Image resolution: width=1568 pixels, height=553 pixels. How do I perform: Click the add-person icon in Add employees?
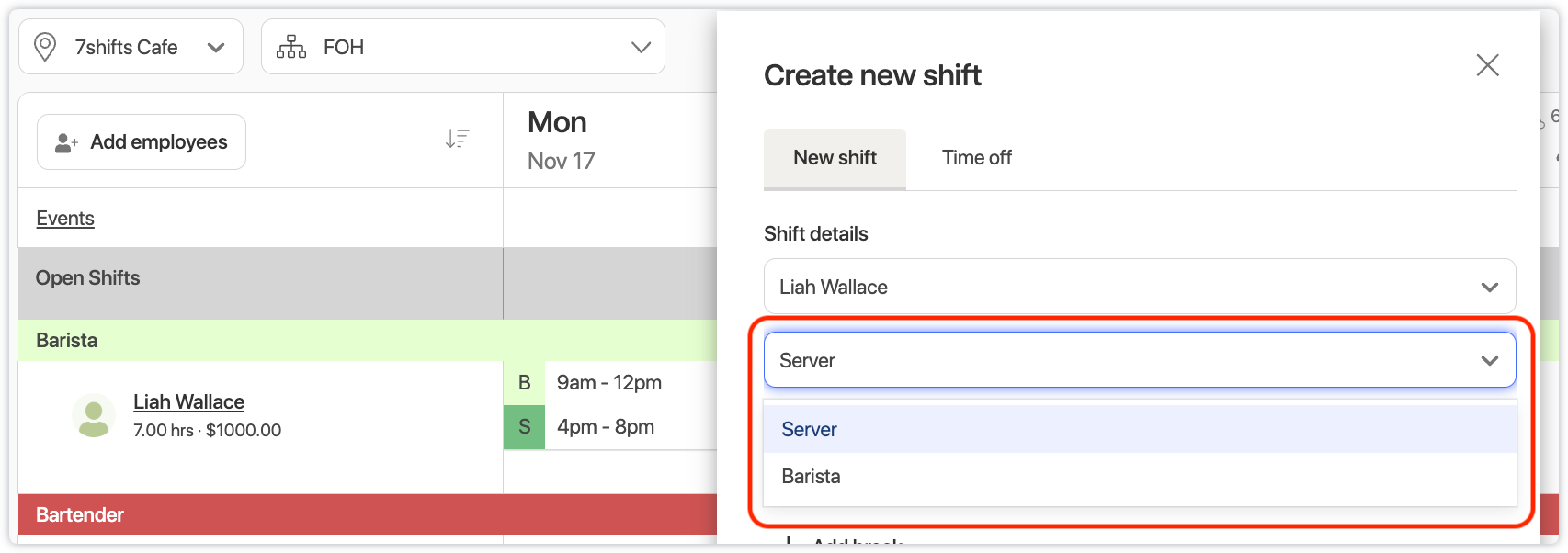(66, 142)
